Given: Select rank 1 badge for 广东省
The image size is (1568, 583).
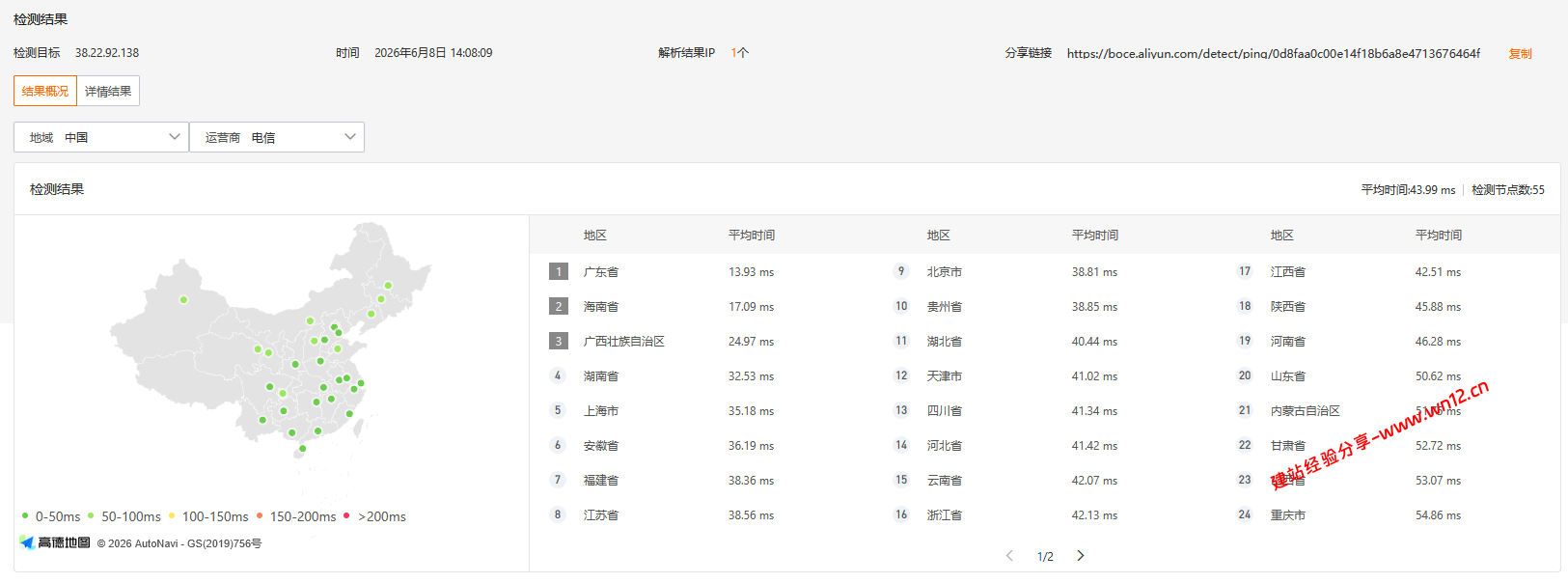Looking at the screenshot, I should [558, 271].
